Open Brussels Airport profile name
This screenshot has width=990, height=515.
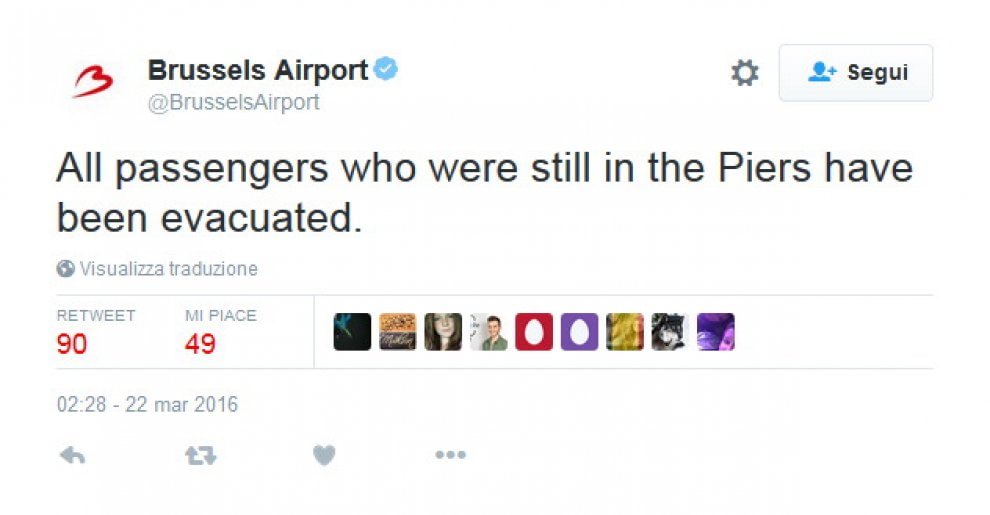pos(258,69)
